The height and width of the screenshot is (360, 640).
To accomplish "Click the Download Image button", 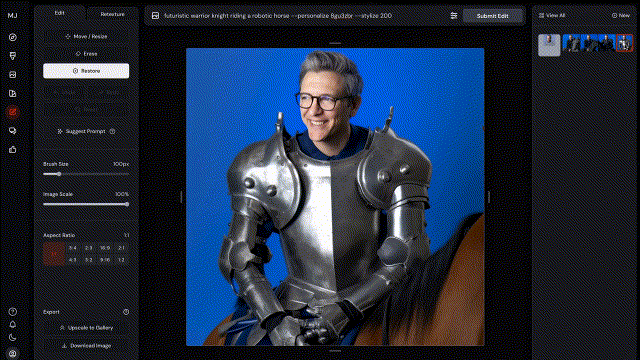I will pyautogui.click(x=86, y=346).
